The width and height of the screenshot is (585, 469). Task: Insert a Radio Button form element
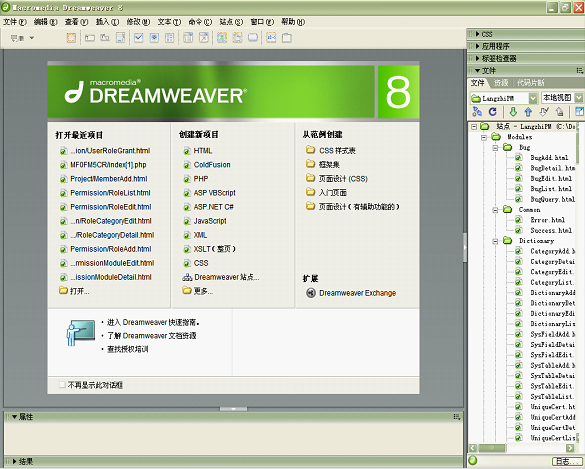pyautogui.click(x=154, y=38)
